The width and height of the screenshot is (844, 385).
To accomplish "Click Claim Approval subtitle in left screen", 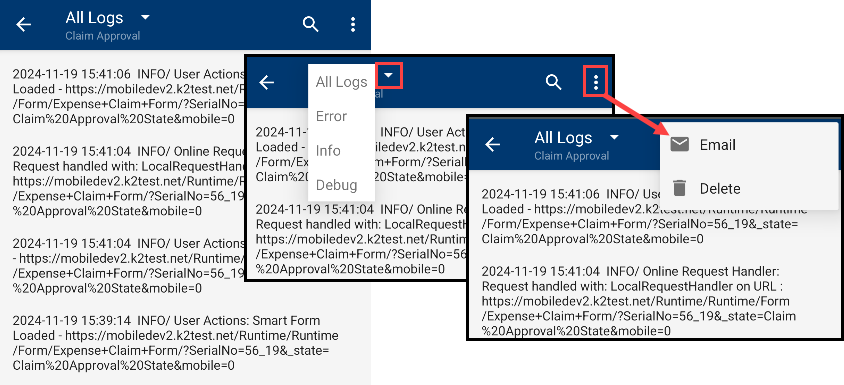I will tap(102, 36).
